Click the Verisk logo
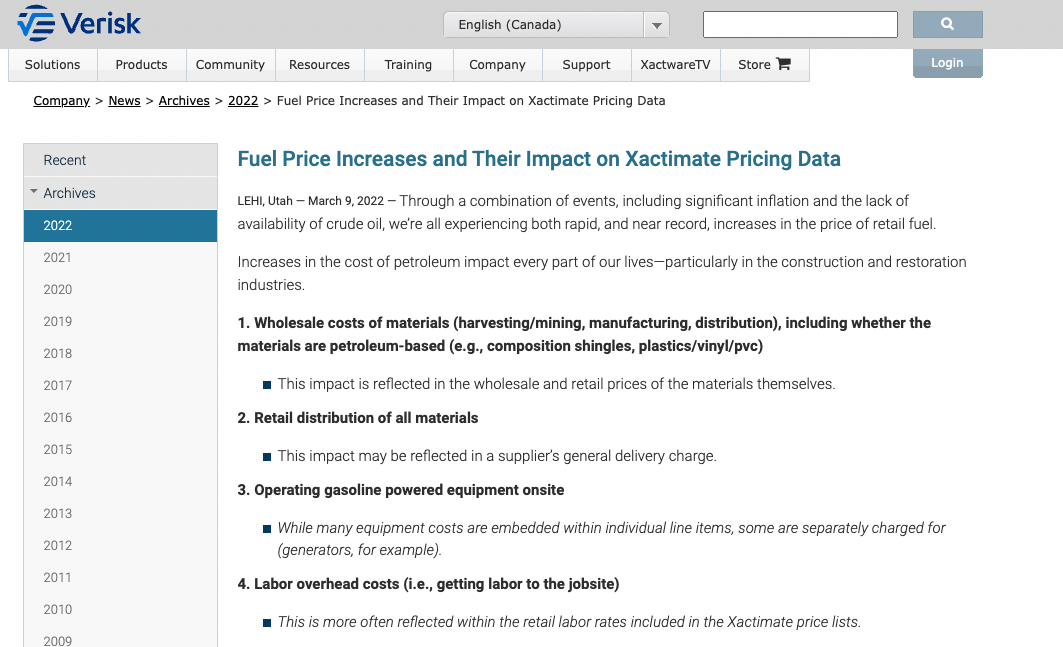This screenshot has height=647, width=1063. pyautogui.click(x=79, y=22)
